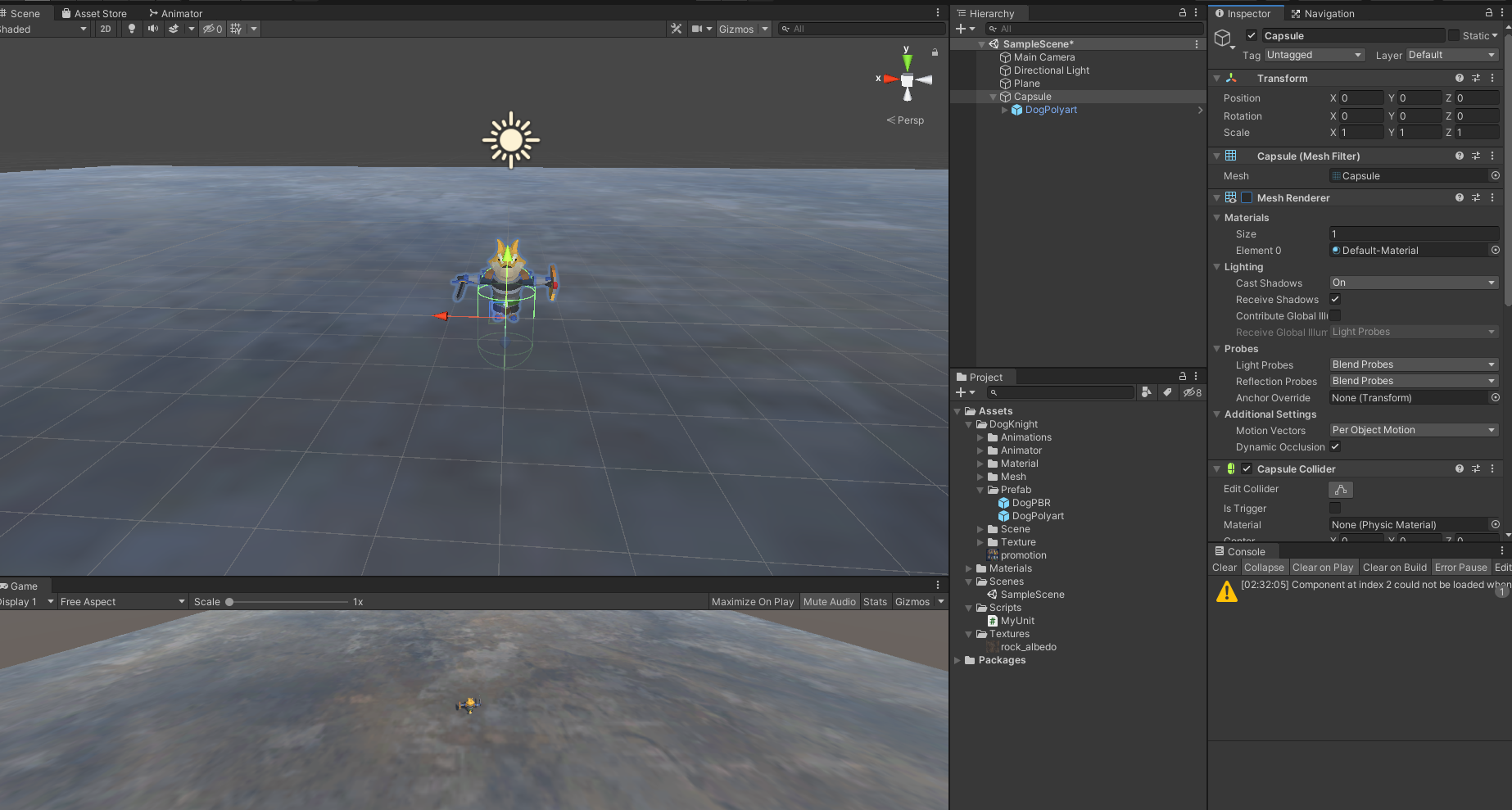
Task: Enable the Mesh Renderer component checkbox
Action: tap(1247, 197)
